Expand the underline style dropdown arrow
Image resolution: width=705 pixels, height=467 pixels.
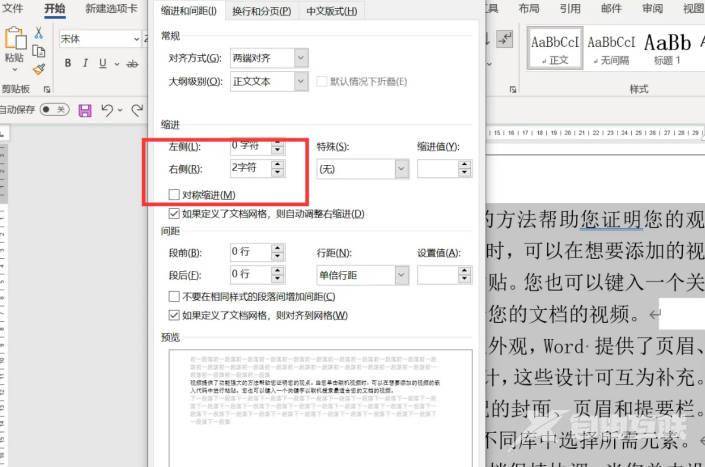116,64
